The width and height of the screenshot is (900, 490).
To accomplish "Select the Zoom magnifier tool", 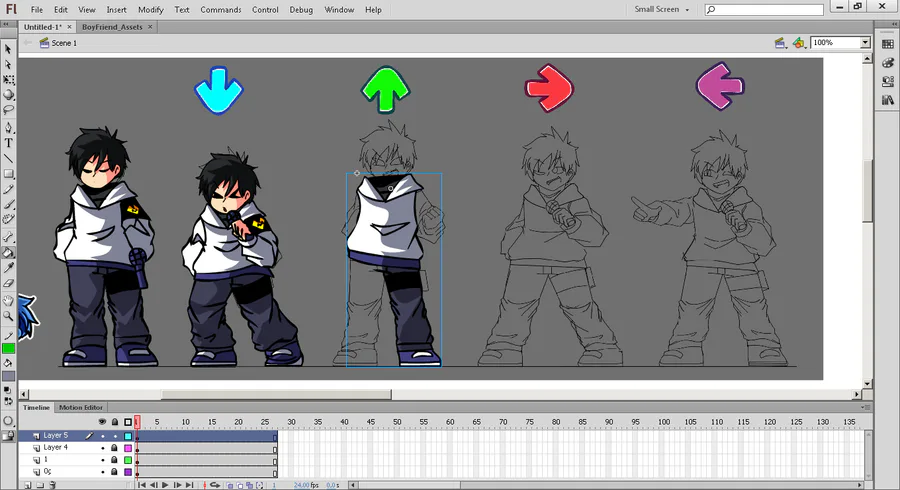I will click(x=9, y=316).
